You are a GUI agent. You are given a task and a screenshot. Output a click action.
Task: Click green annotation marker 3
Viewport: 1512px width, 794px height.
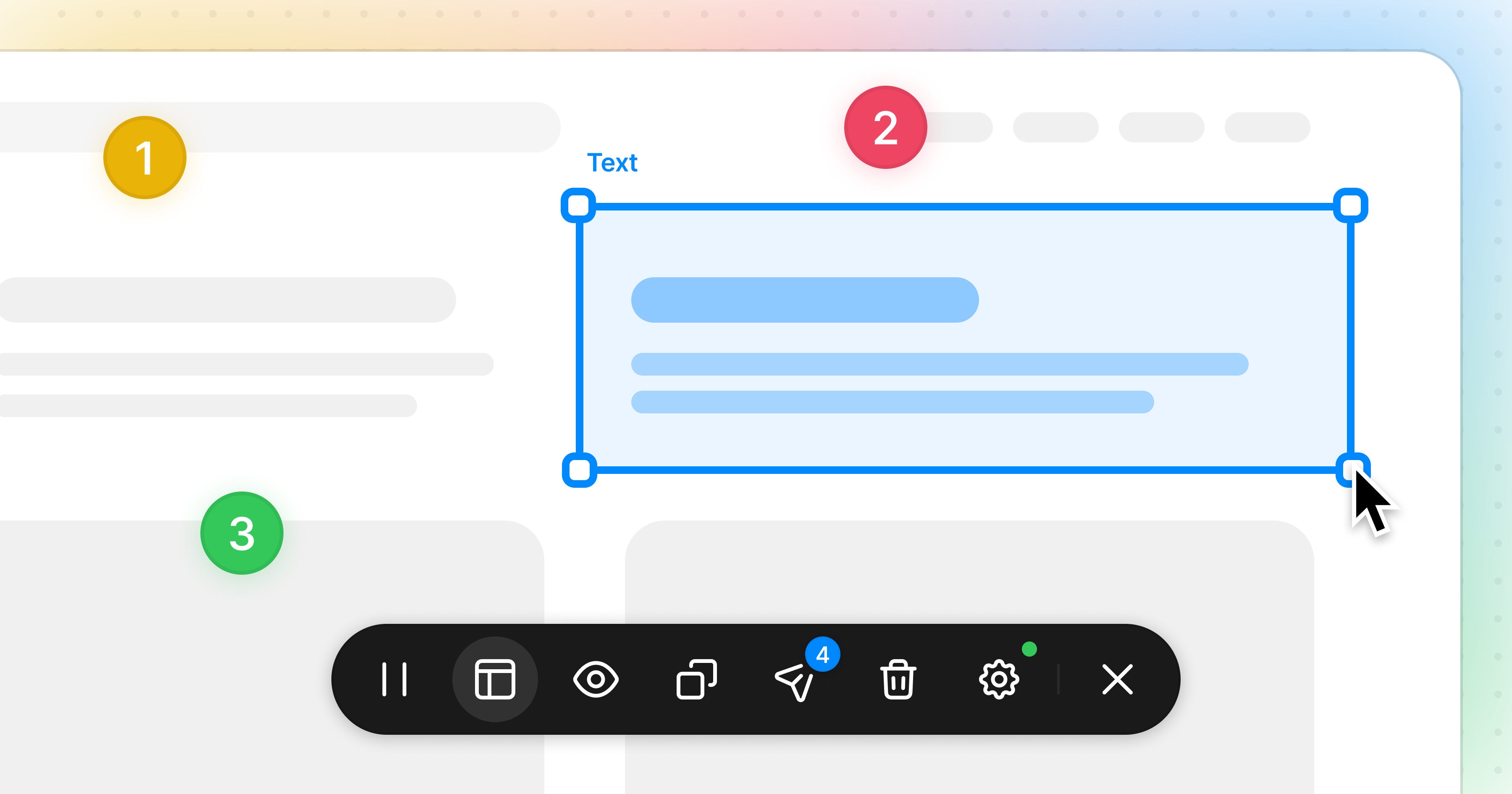pyautogui.click(x=242, y=533)
